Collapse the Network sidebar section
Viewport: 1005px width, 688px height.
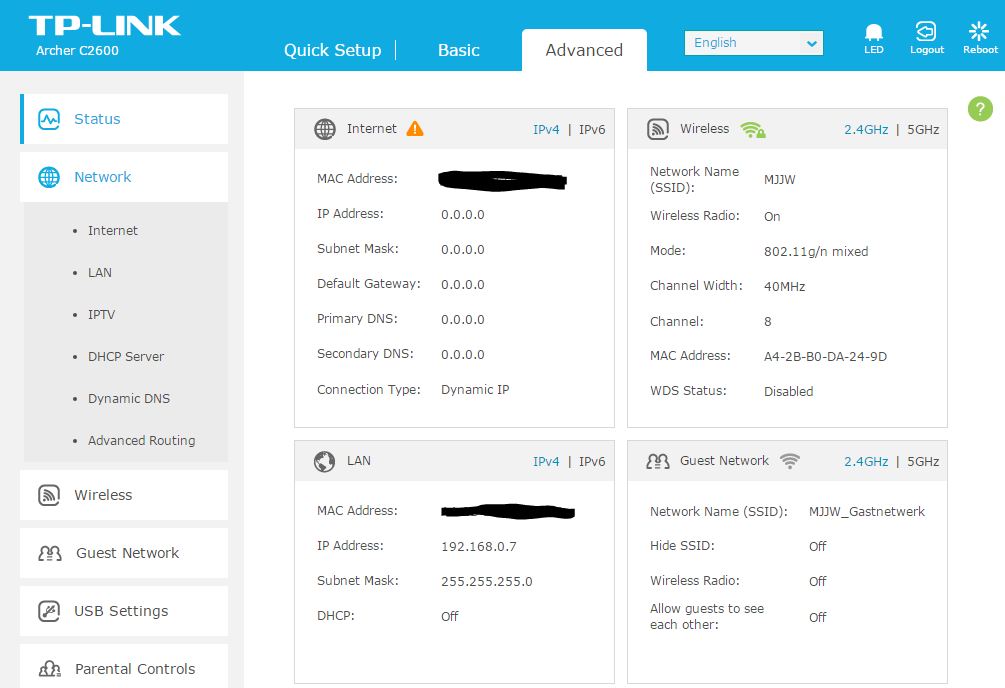(103, 177)
